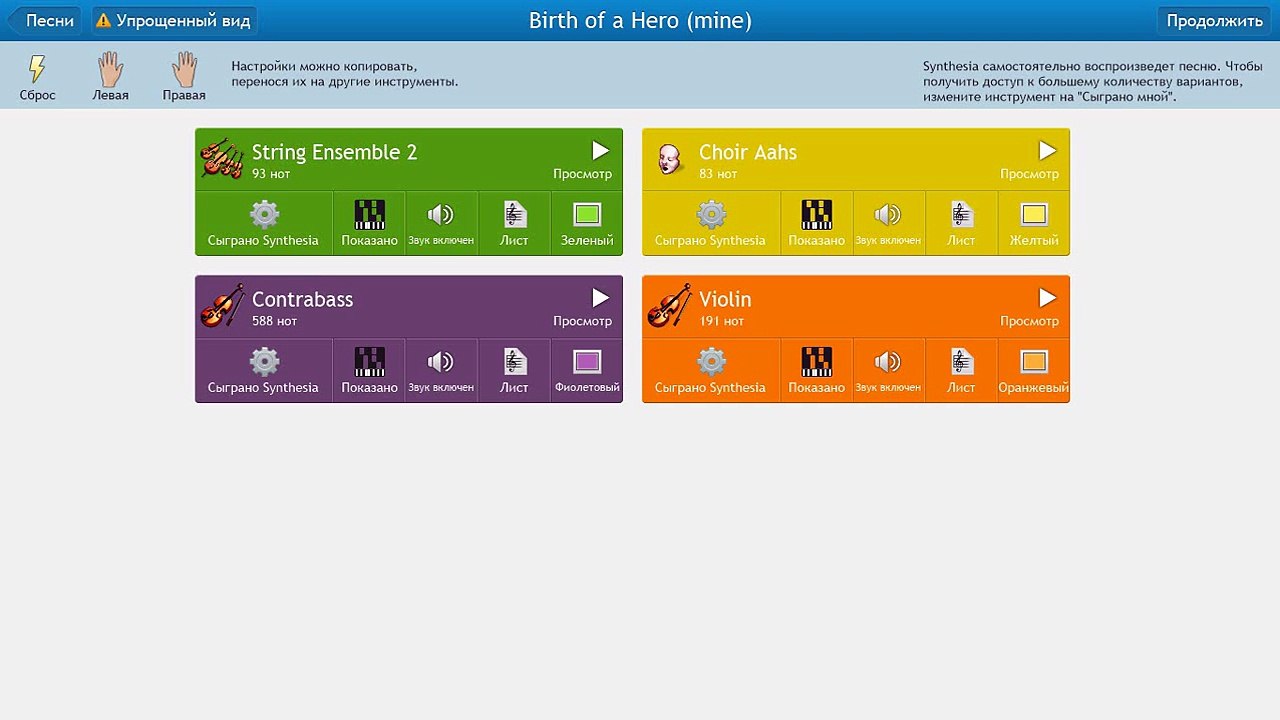Viewport: 1280px width, 720px height.
Task: Click the song title Birth of a Hero (mine)
Action: click(640, 20)
